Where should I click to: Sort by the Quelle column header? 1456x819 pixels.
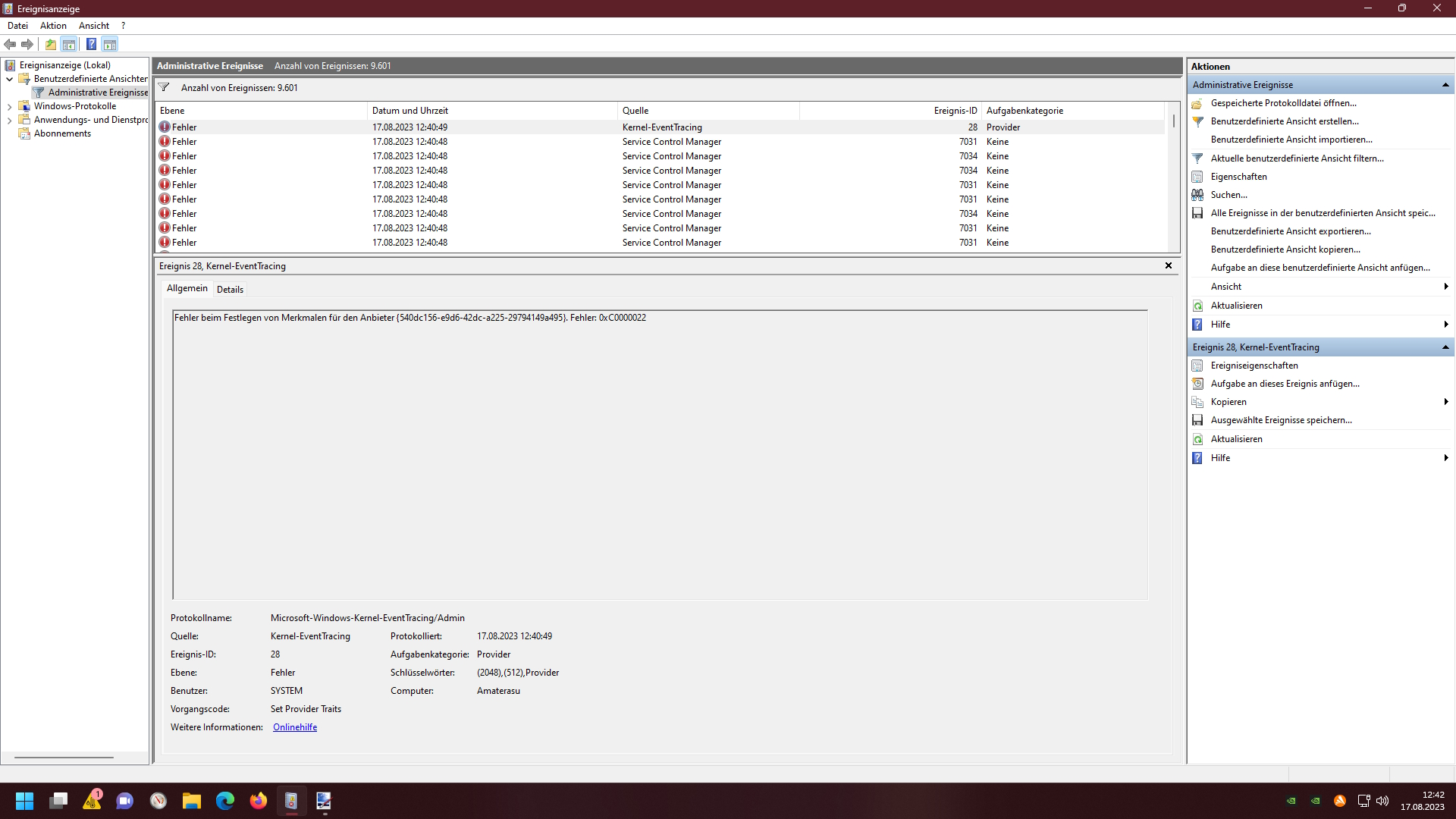(708, 111)
